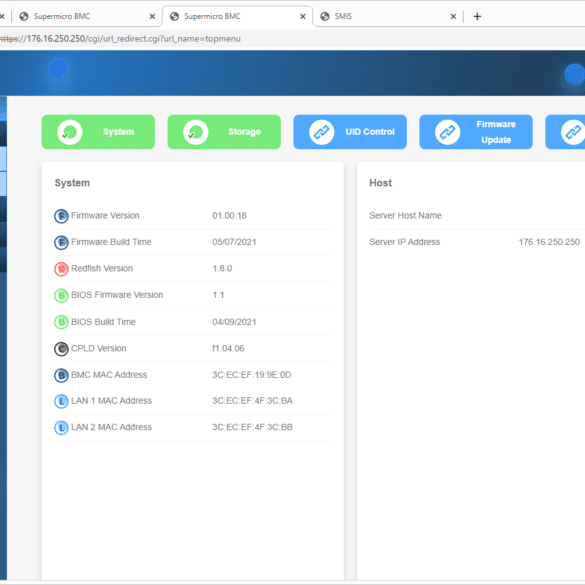Click the address bar URL
Screen dimensions: 585x585
pos(120,39)
